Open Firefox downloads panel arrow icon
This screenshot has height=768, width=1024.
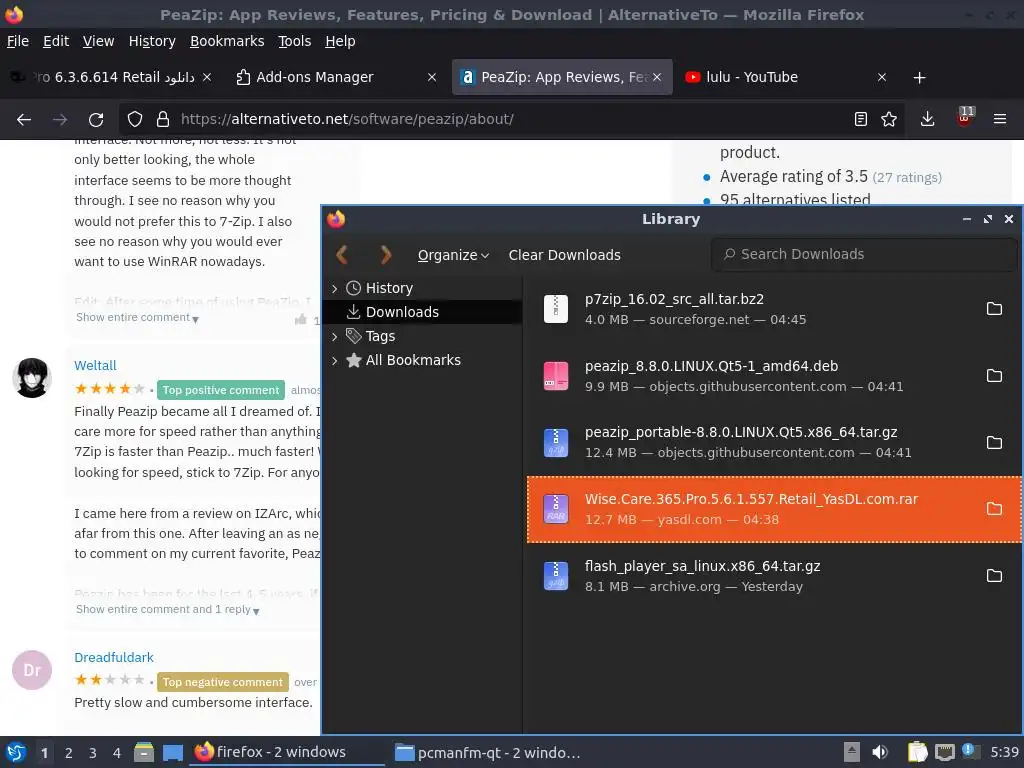click(927, 120)
